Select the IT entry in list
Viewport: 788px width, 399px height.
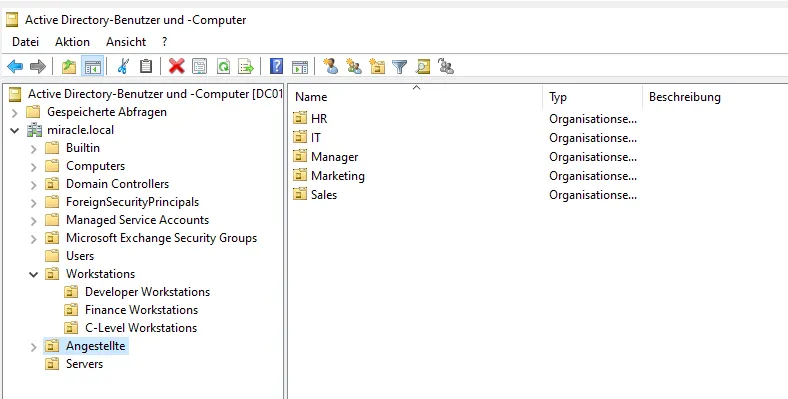316,138
